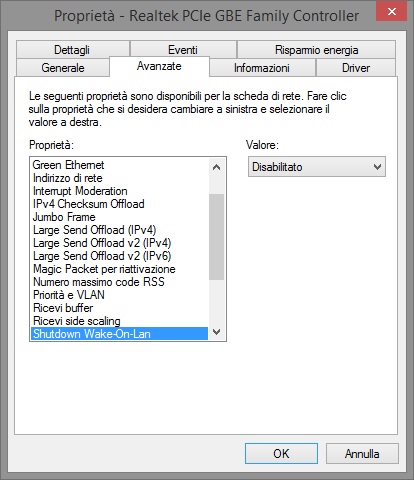Select Indirizzo di rete property
The height and width of the screenshot is (480, 414).
click(x=119, y=178)
